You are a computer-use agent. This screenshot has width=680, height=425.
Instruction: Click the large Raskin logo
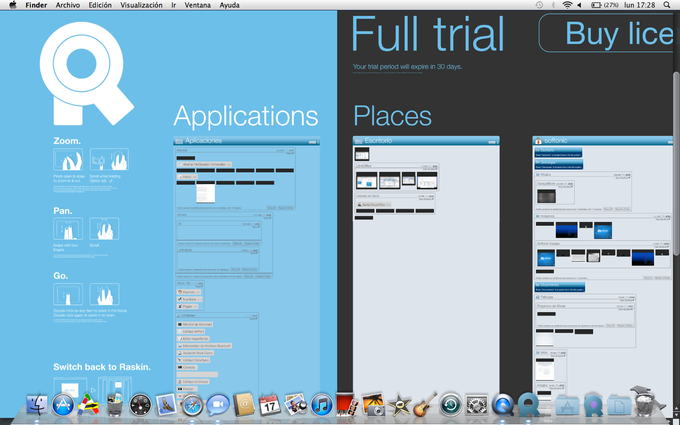point(87,74)
